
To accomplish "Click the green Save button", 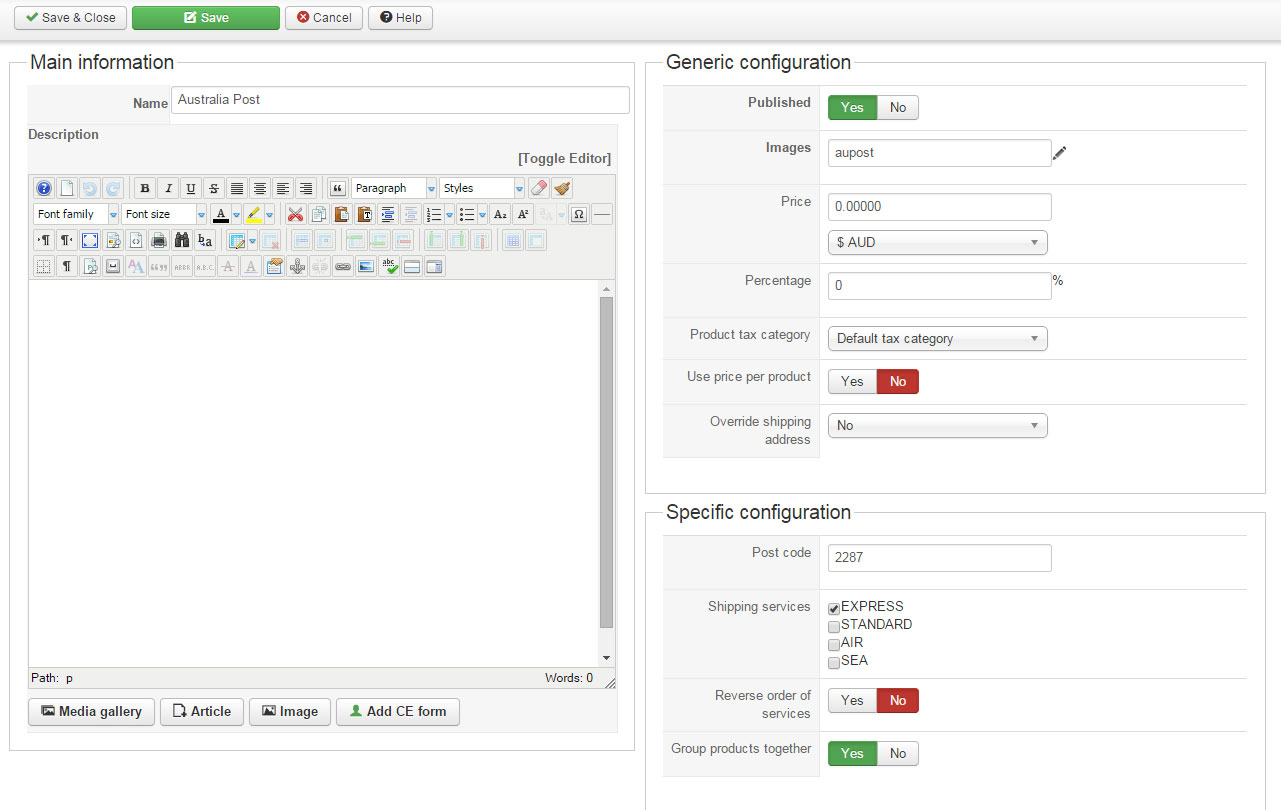I will click(x=206, y=18).
